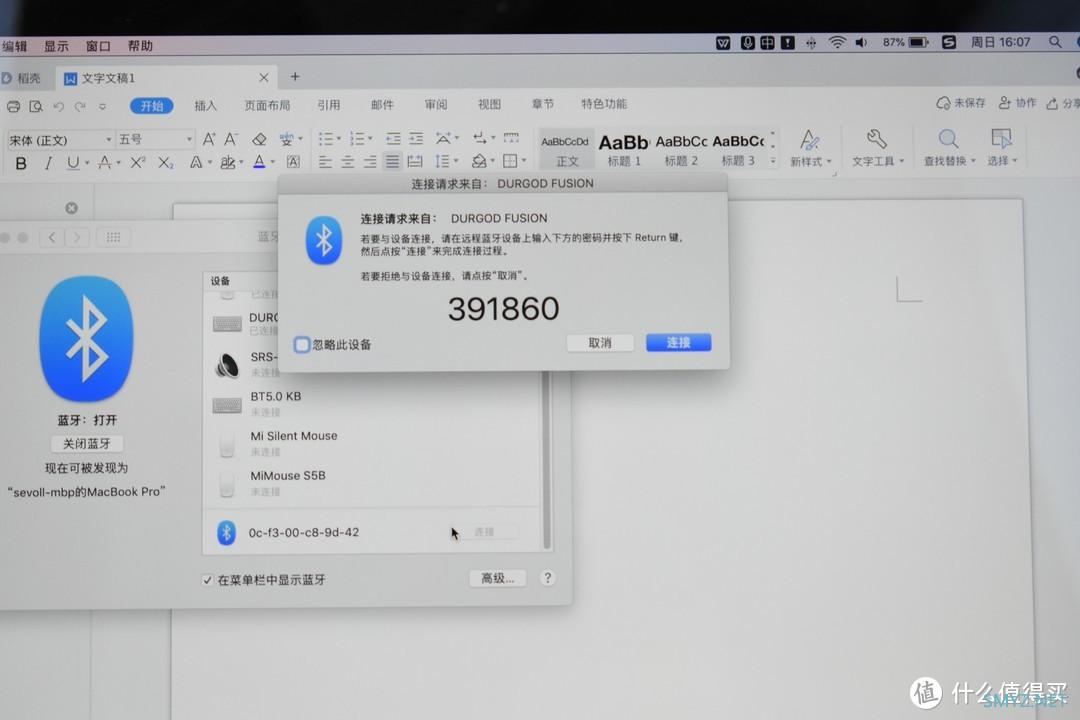
Task: Enable the 忽略此设备 checkbox
Action: pyautogui.click(x=302, y=345)
